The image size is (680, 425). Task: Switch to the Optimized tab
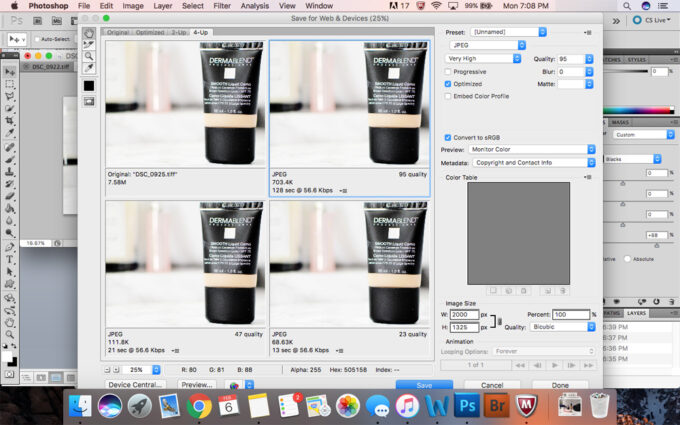[x=150, y=33]
